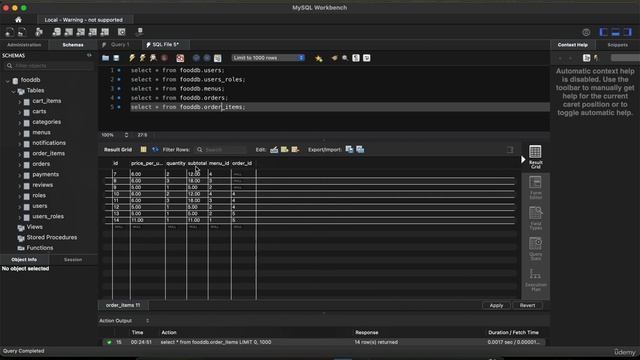This screenshot has height=360, width=640.
Task: Open Field Types result view
Action: (536, 218)
